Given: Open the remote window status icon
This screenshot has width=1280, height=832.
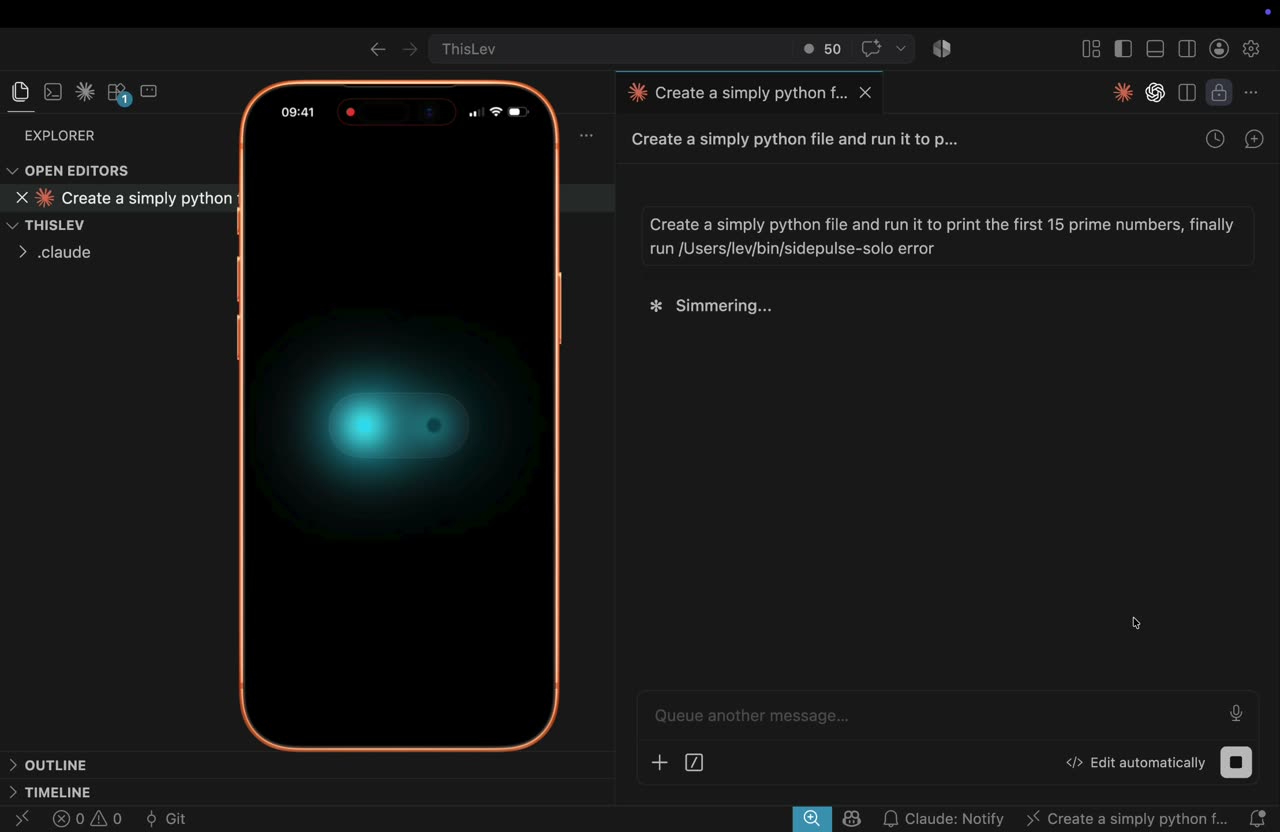Looking at the screenshot, I should point(22,819).
